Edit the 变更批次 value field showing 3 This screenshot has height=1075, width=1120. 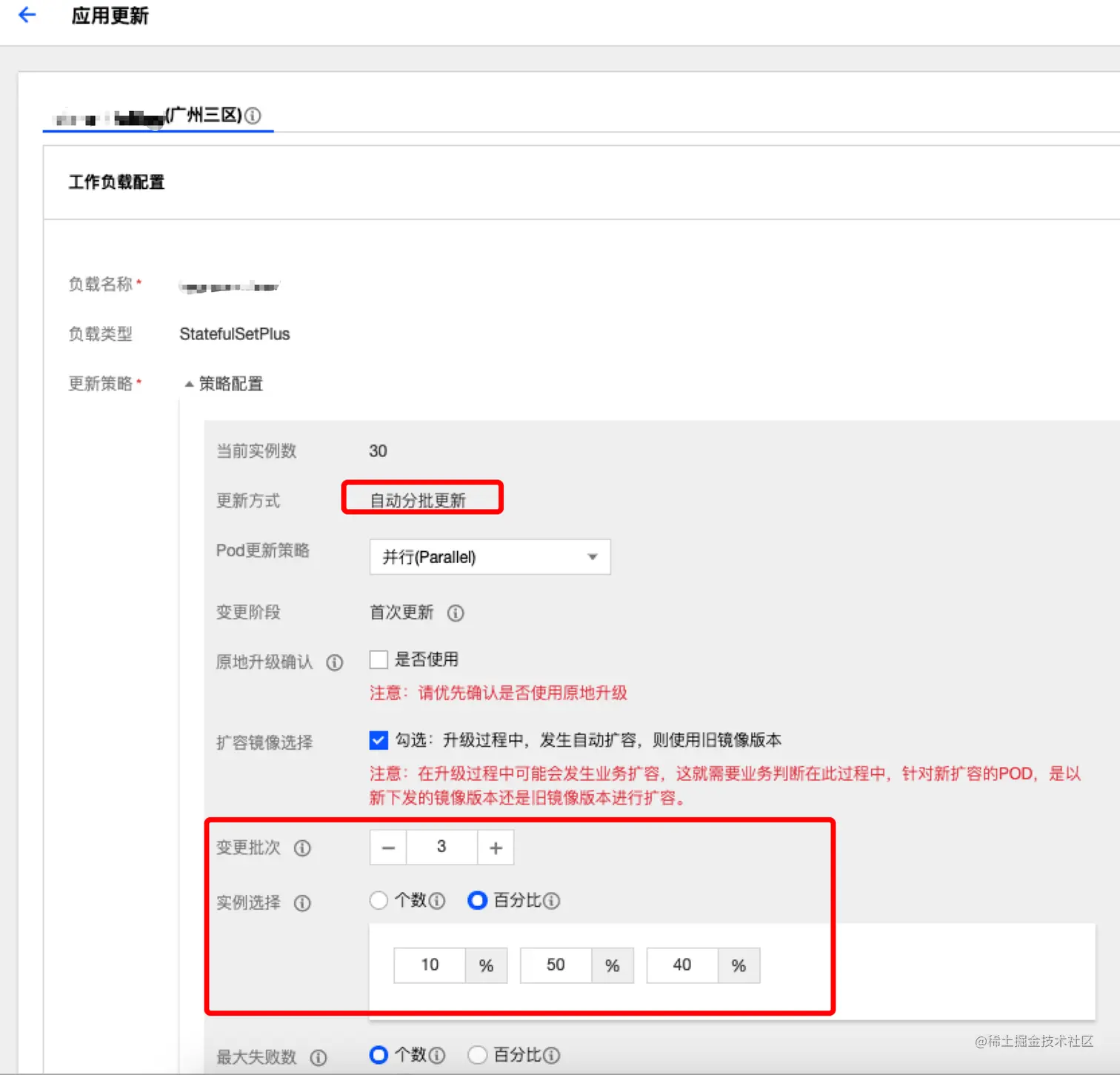[441, 848]
